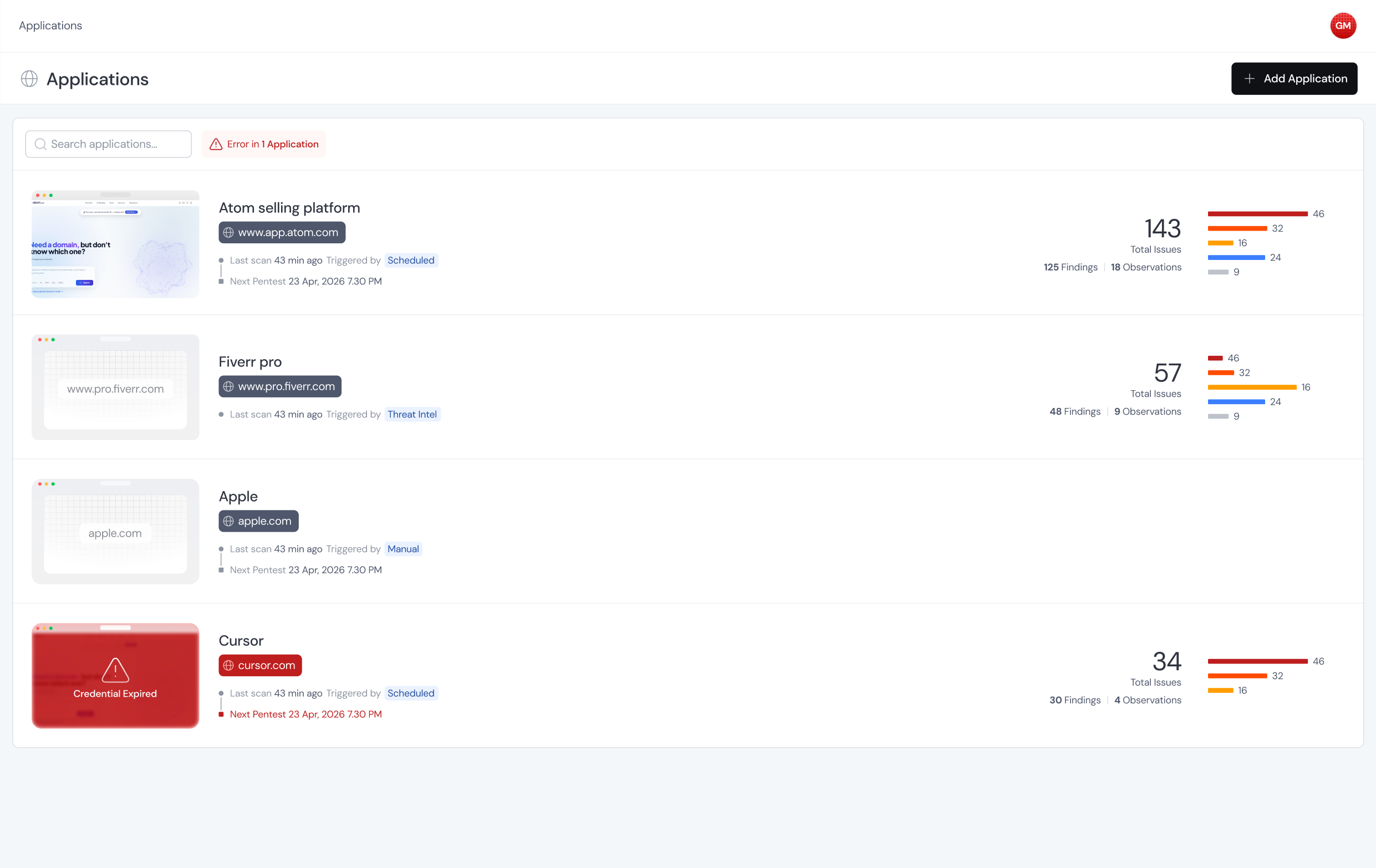
Task: Click the GM user avatar
Action: 1343,25
